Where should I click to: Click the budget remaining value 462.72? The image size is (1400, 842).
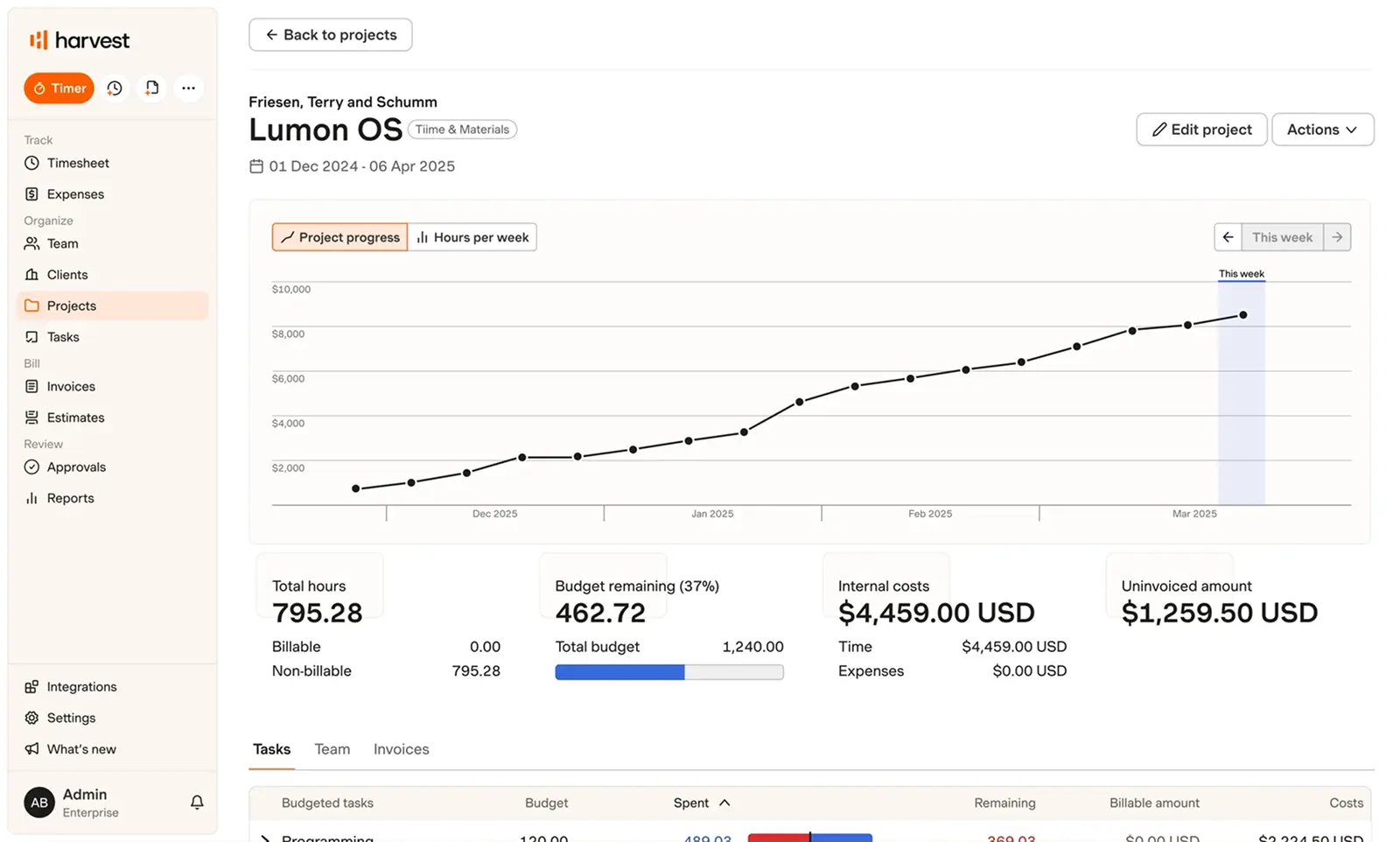click(600, 613)
